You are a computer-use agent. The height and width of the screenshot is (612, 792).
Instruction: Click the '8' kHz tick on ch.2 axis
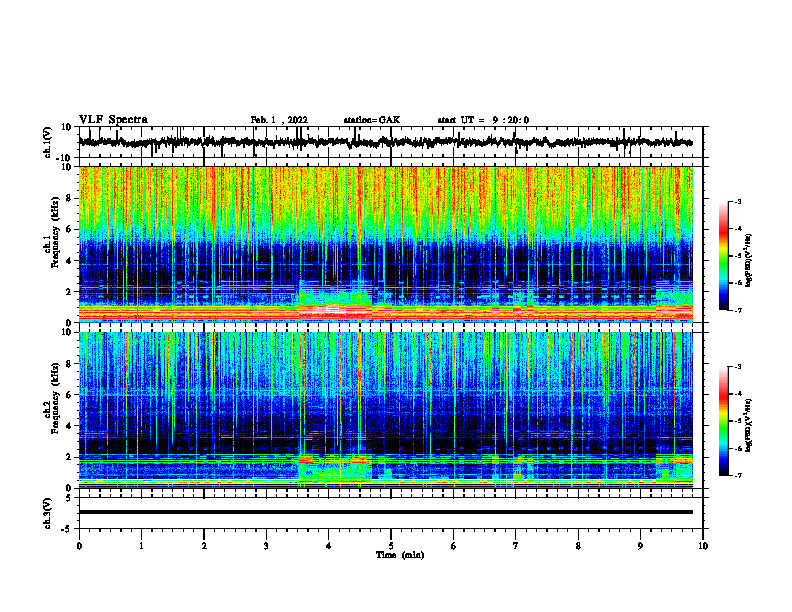point(69,364)
